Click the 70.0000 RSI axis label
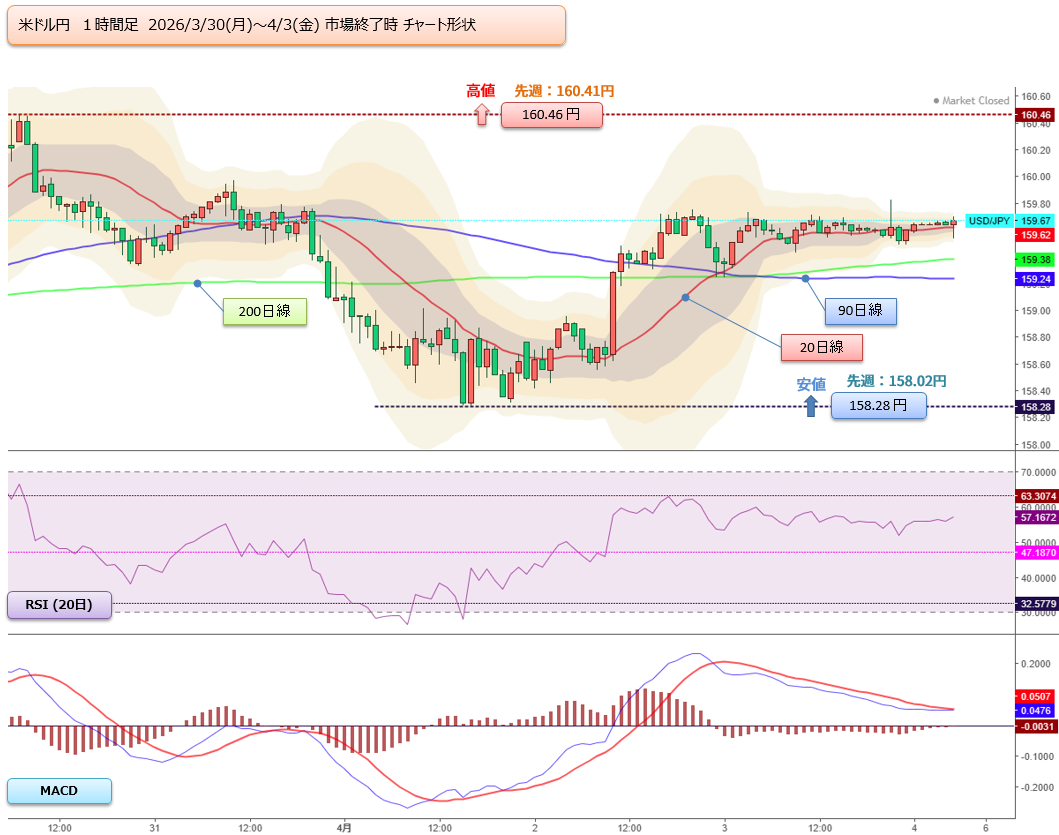 click(1038, 472)
